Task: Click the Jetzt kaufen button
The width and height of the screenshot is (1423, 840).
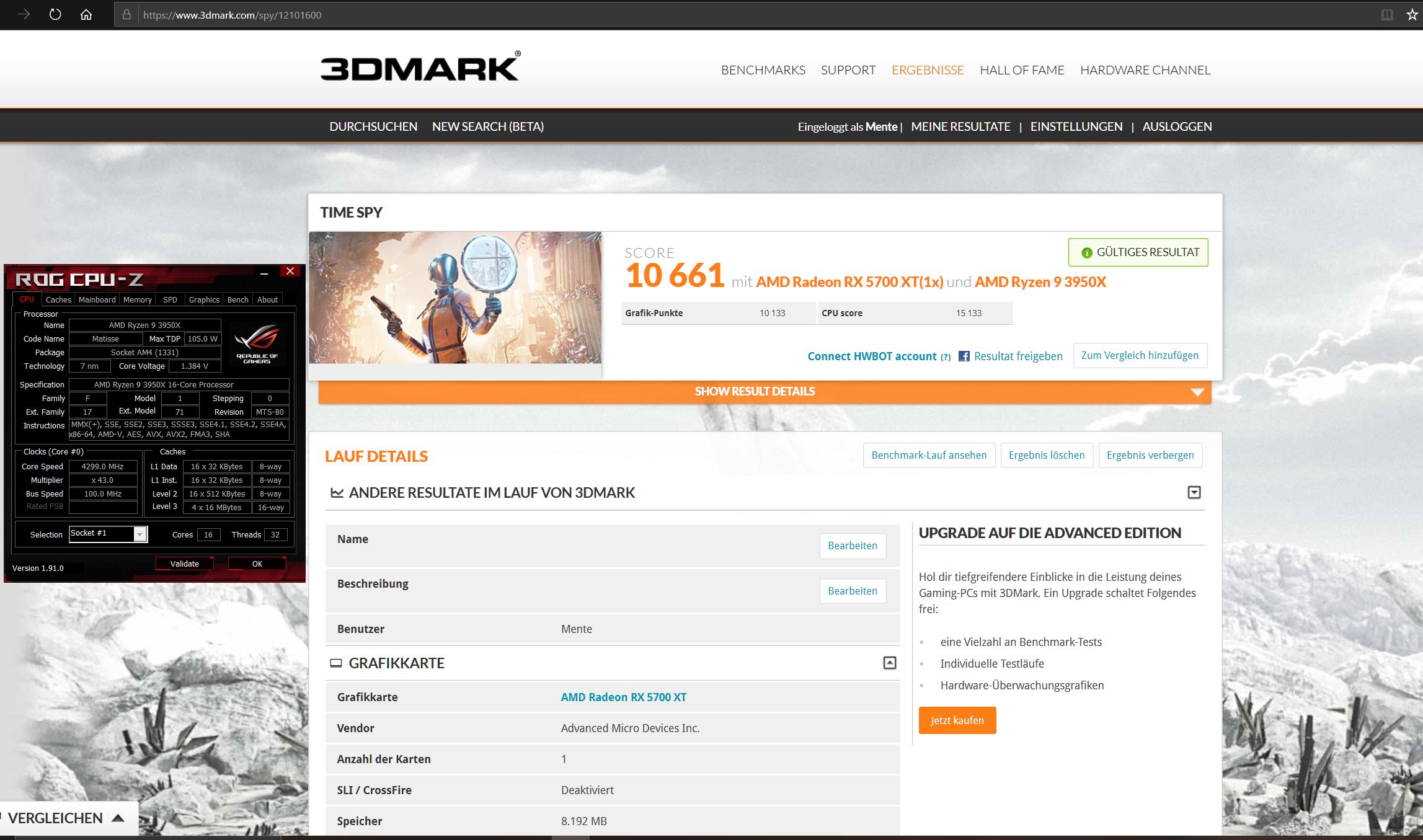Action: pyautogui.click(x=957, y=720)
